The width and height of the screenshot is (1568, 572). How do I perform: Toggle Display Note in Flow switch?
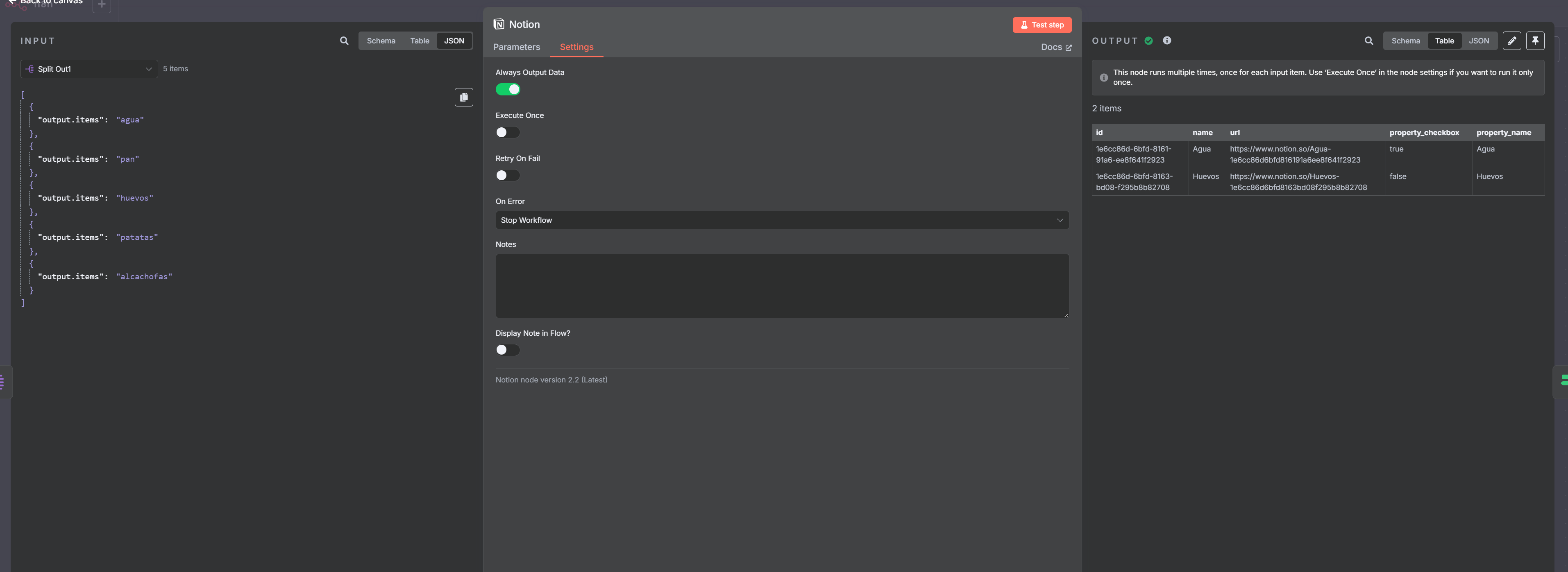pyautogui.click(x=507, y=350)
